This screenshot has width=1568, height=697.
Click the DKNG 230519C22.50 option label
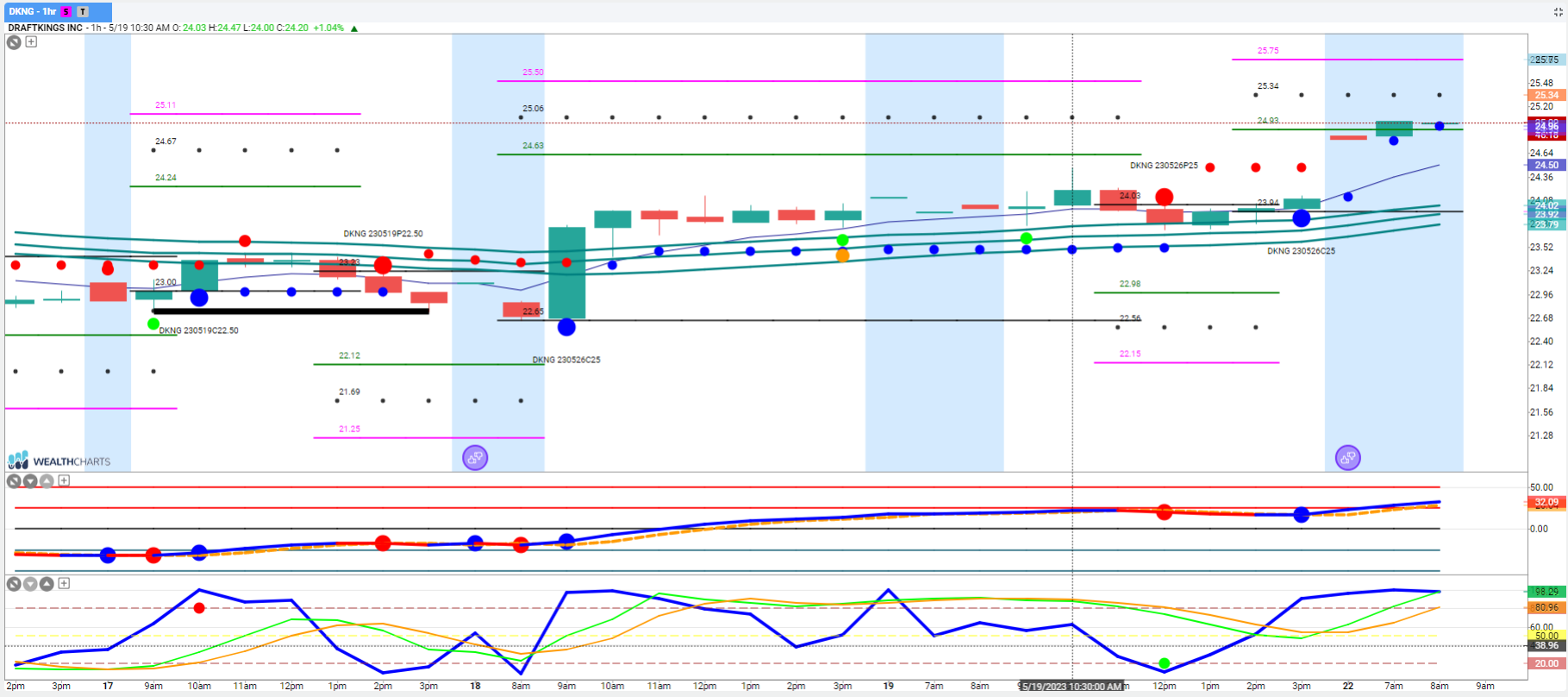coord(198,330)
